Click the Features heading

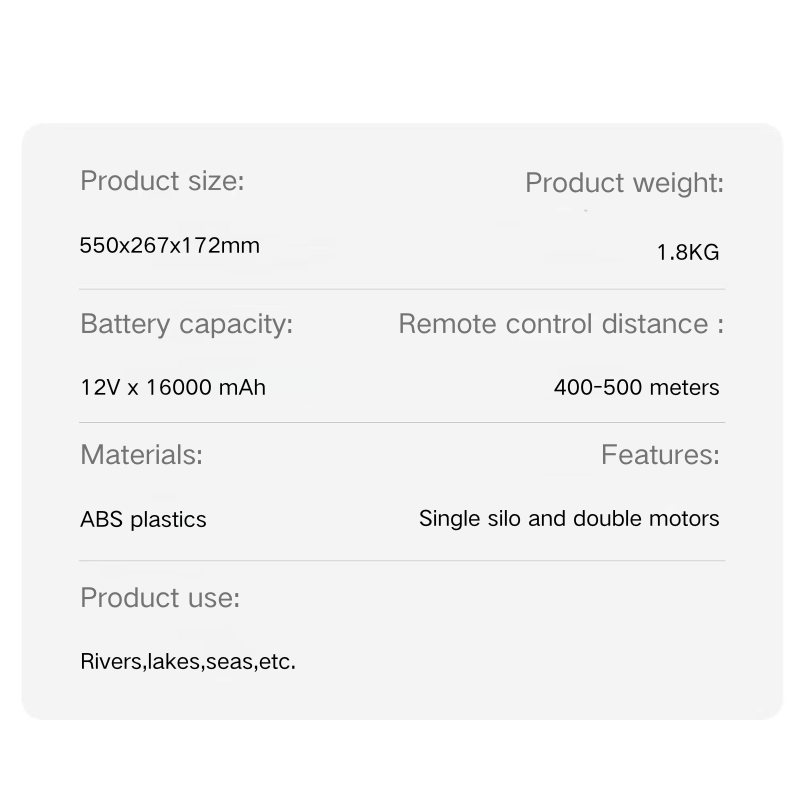coord(660,455)
